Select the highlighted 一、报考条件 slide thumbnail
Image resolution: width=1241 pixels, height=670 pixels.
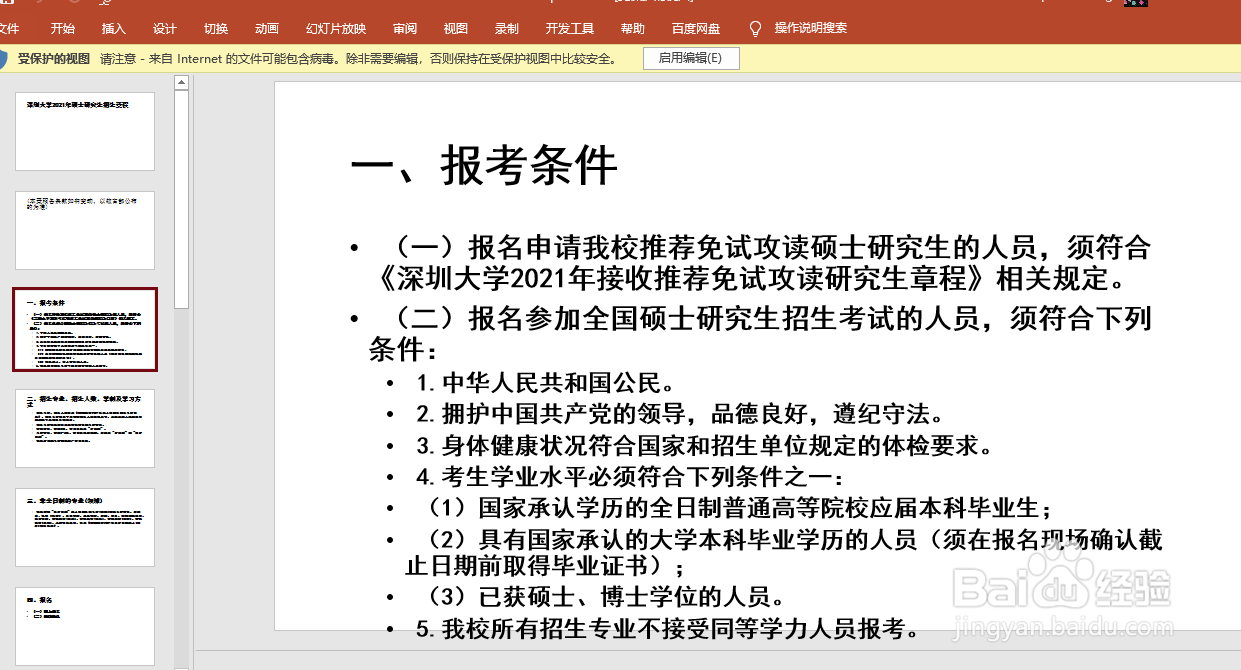(x=85, y=330)
